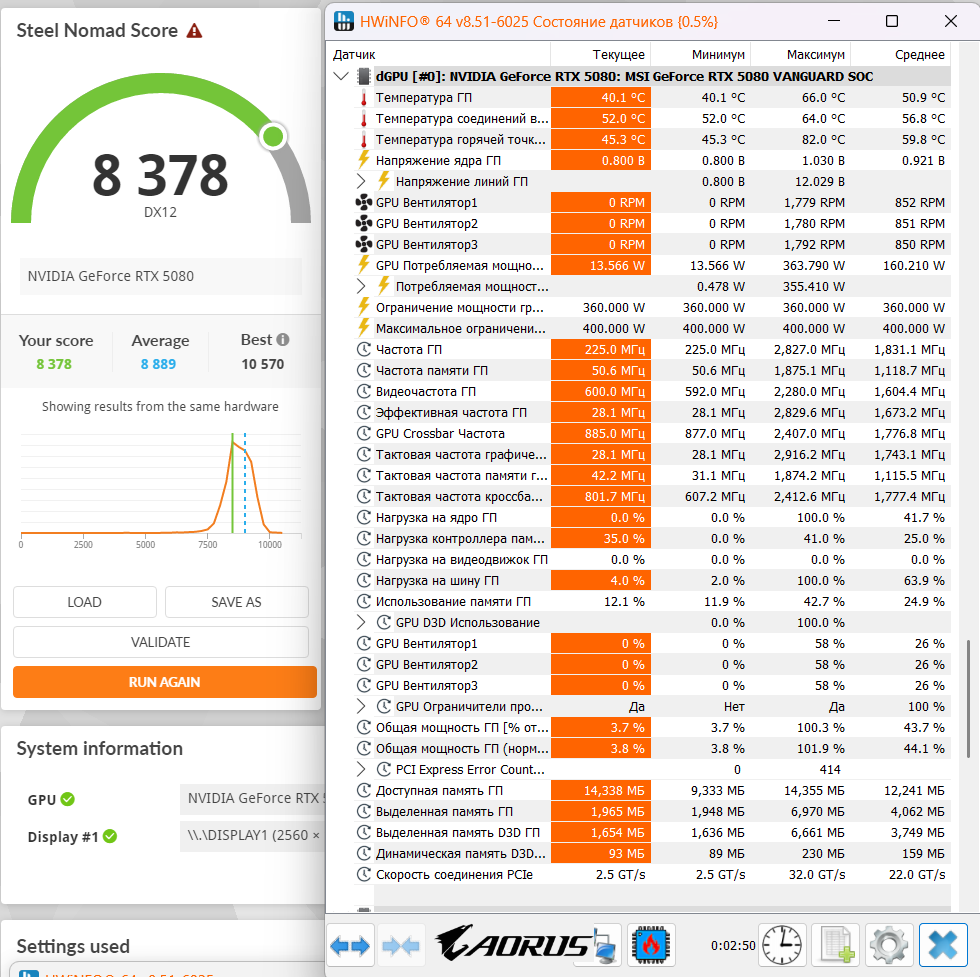This screenshot has width=980, height=977.
Task: Click the RUN AGAIN button
Action: point(164,682)
